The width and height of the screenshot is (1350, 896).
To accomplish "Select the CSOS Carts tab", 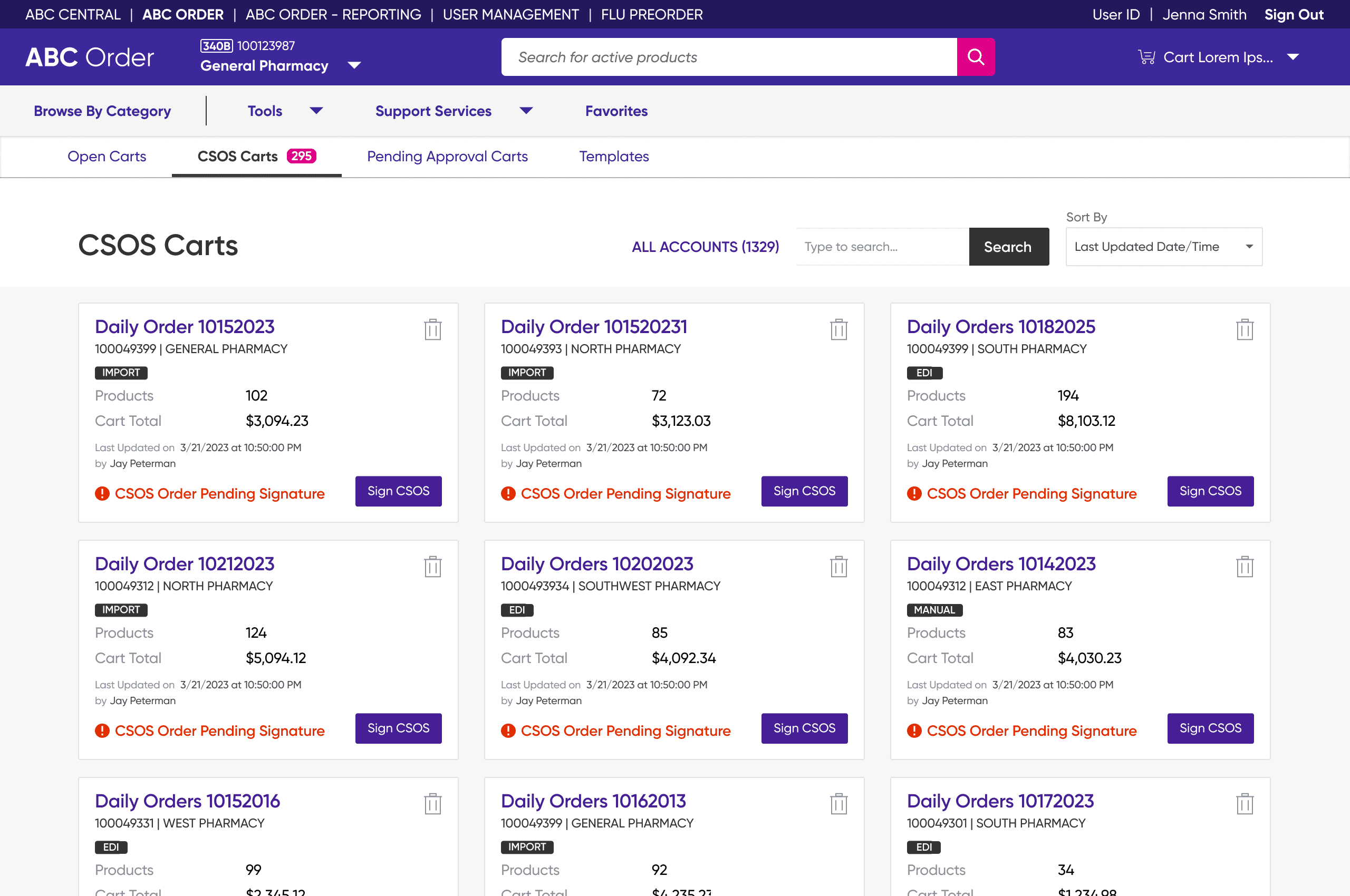I will [x=256, y=156].
